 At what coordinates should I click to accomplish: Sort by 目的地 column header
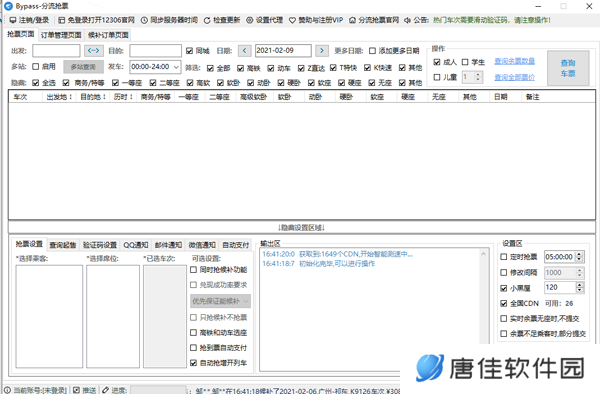pyautogui.click(x=93, y=97)
